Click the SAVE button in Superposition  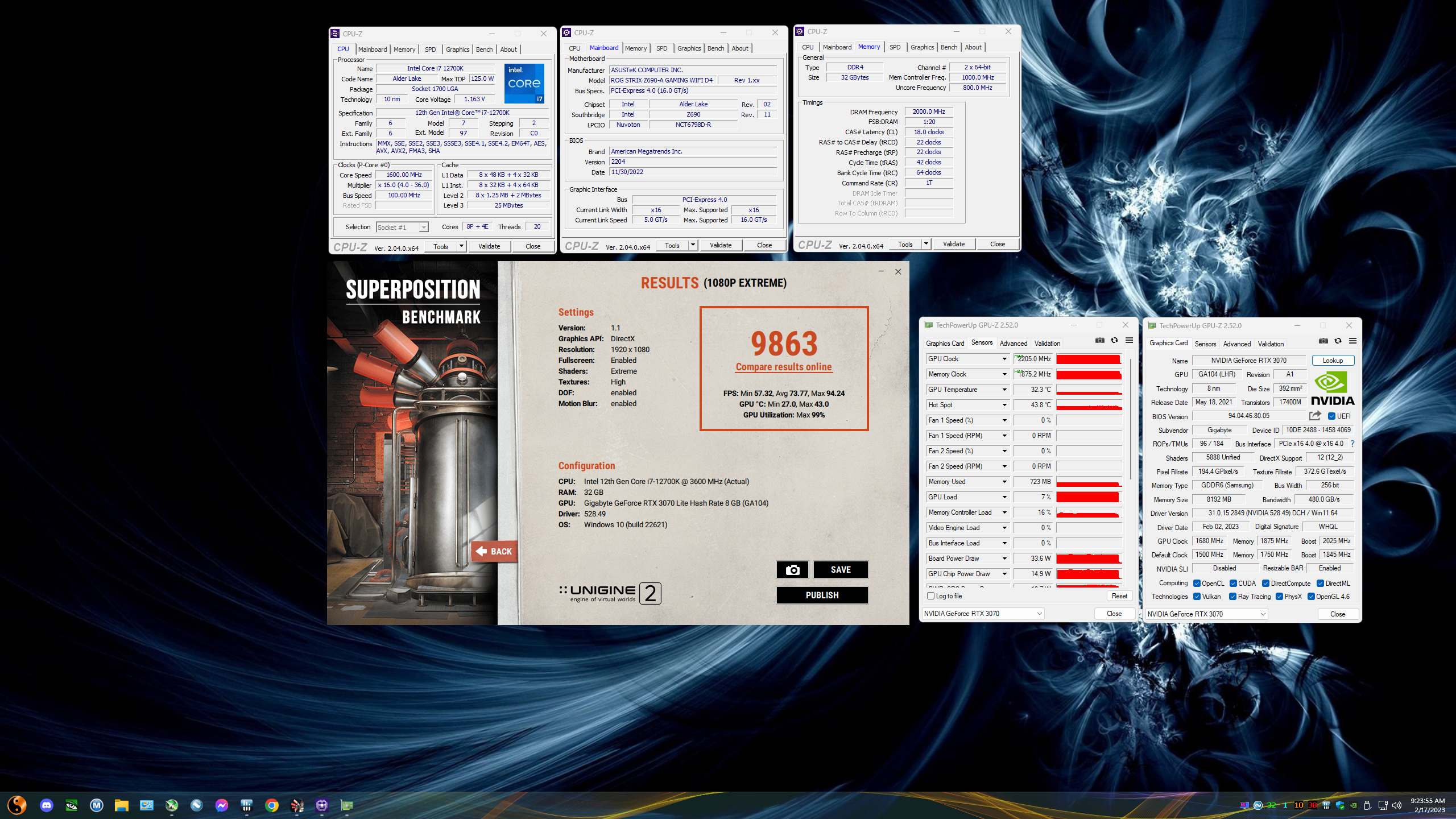(841, 570)
